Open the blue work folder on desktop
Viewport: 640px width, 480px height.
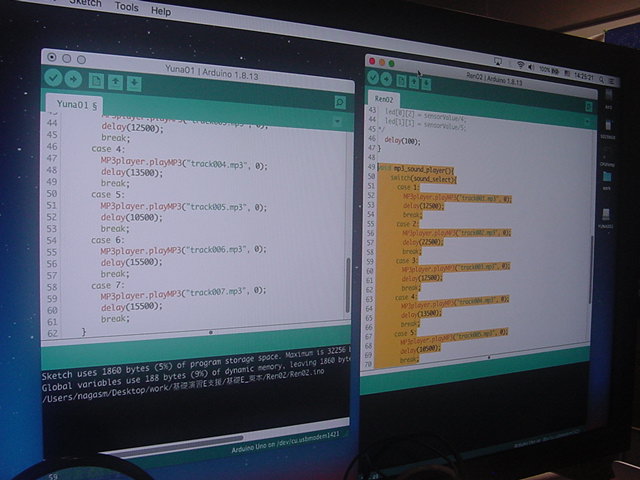click(x=607, y=177)
